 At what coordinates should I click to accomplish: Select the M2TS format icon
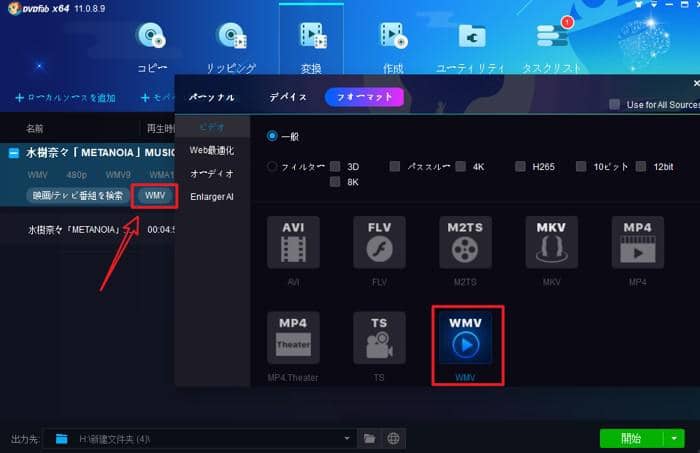coord(465,242)
